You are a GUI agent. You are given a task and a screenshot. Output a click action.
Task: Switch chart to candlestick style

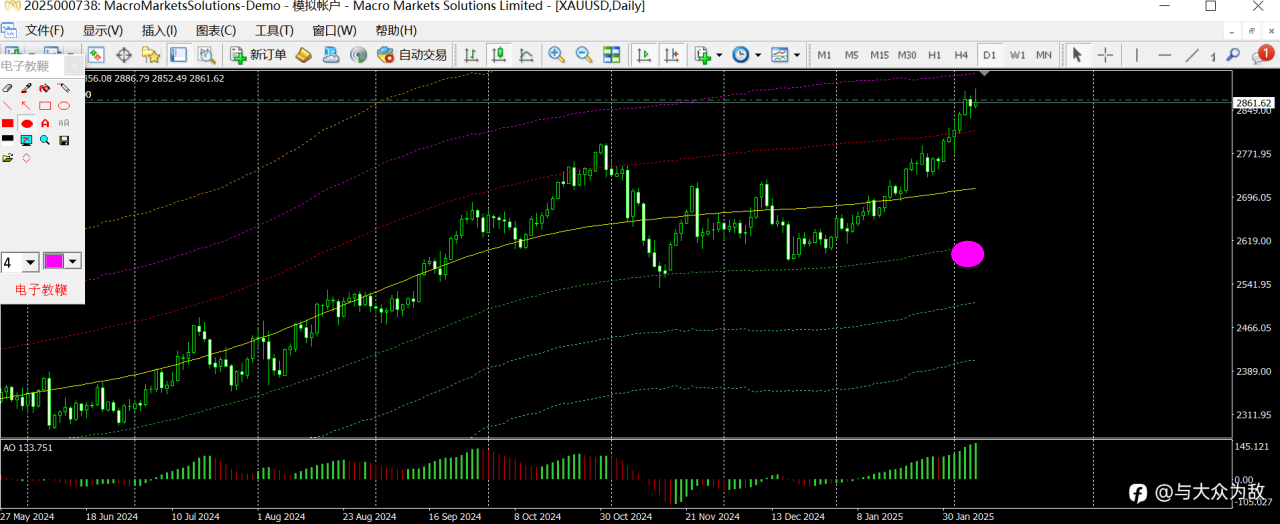[x=498, y=55]
